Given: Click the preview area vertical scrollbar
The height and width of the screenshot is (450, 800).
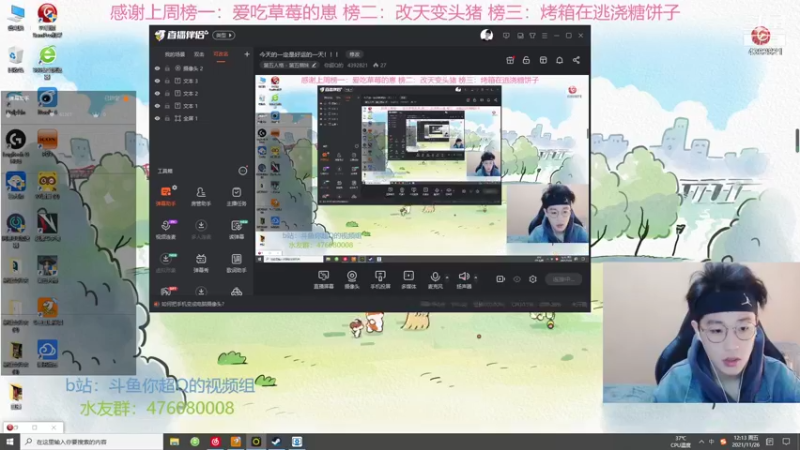Looking at the screenshot, I should click(588, 134).
